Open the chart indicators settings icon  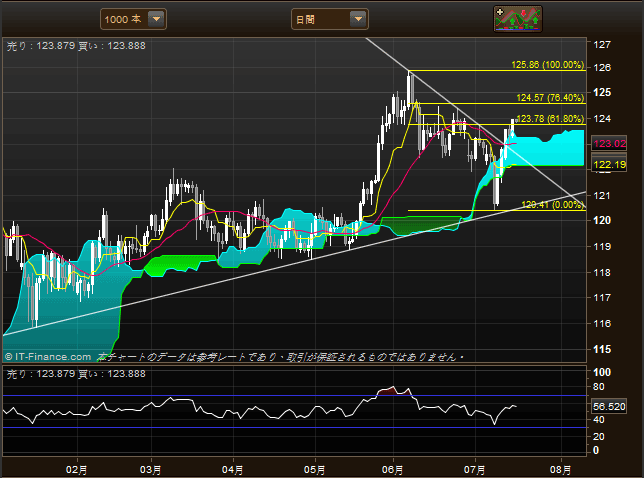[x=518, y=19]
